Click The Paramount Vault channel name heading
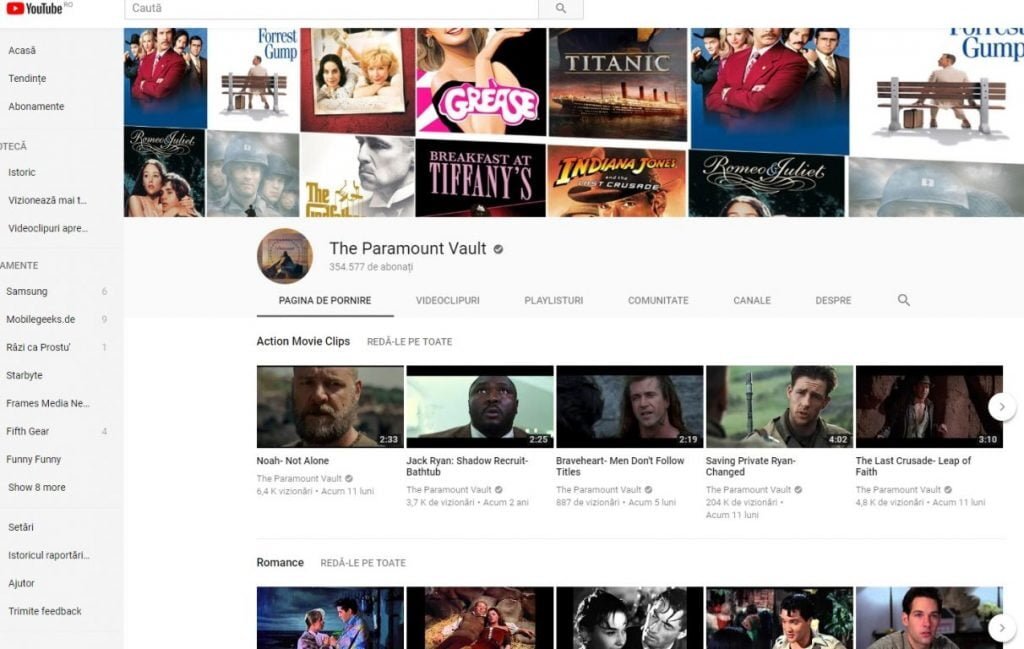 pos(408,249)
